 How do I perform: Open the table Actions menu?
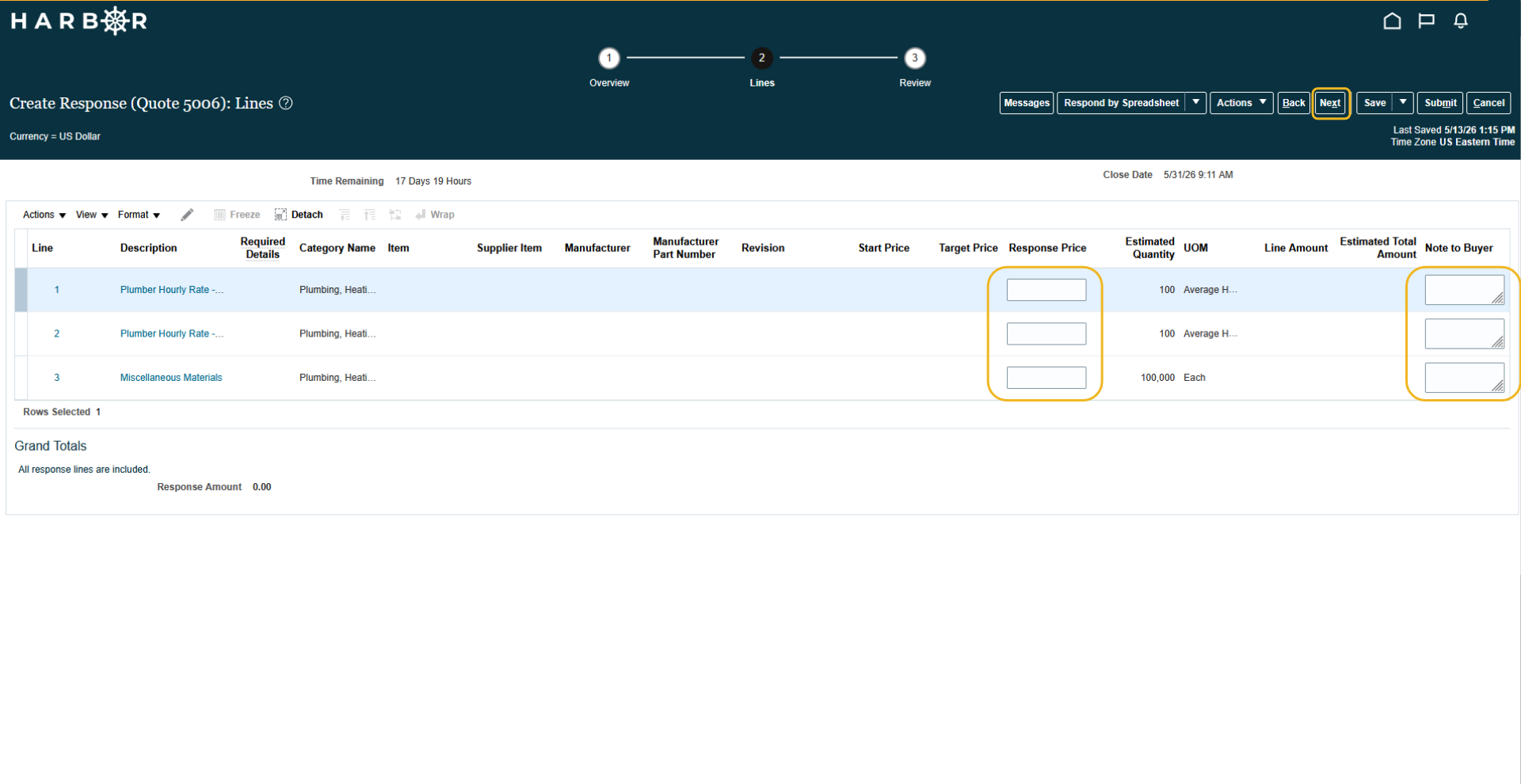click(44, 215)
